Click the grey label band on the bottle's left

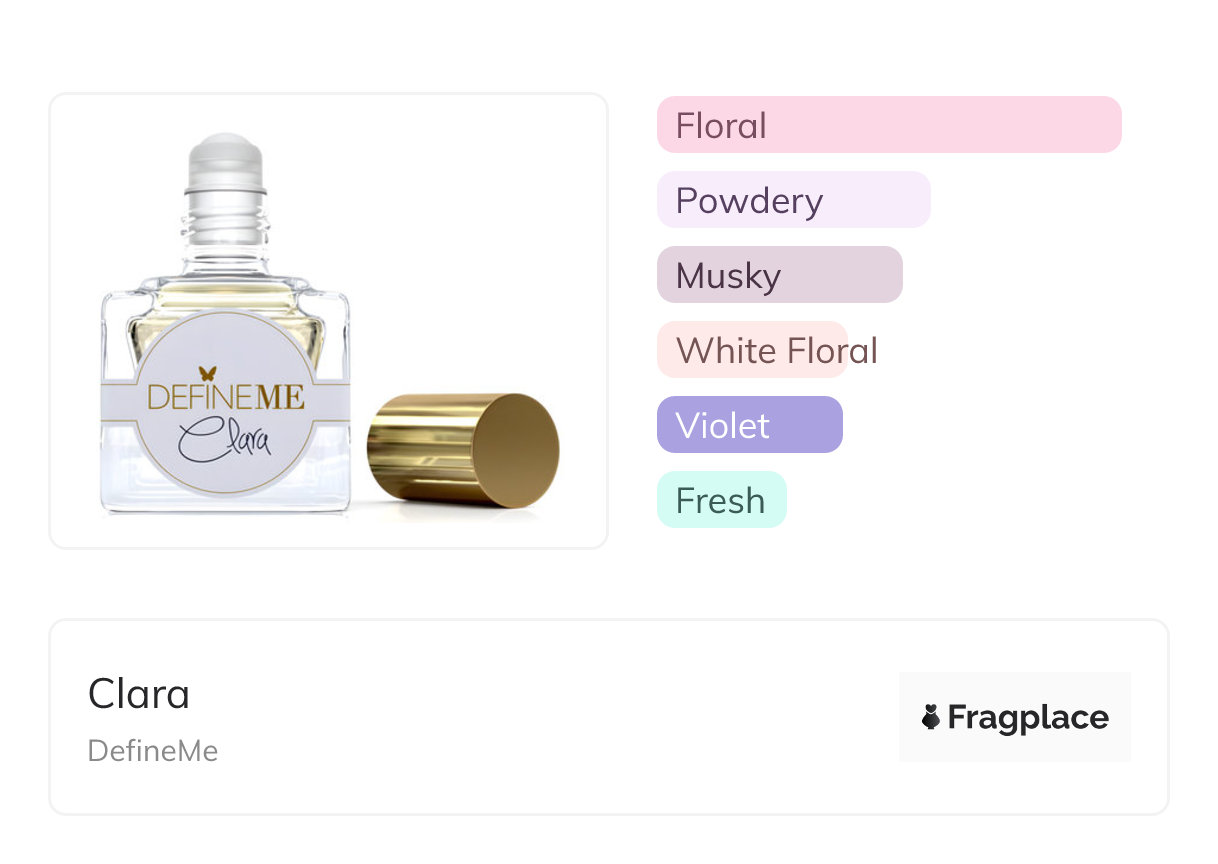[x=118, y=410]
